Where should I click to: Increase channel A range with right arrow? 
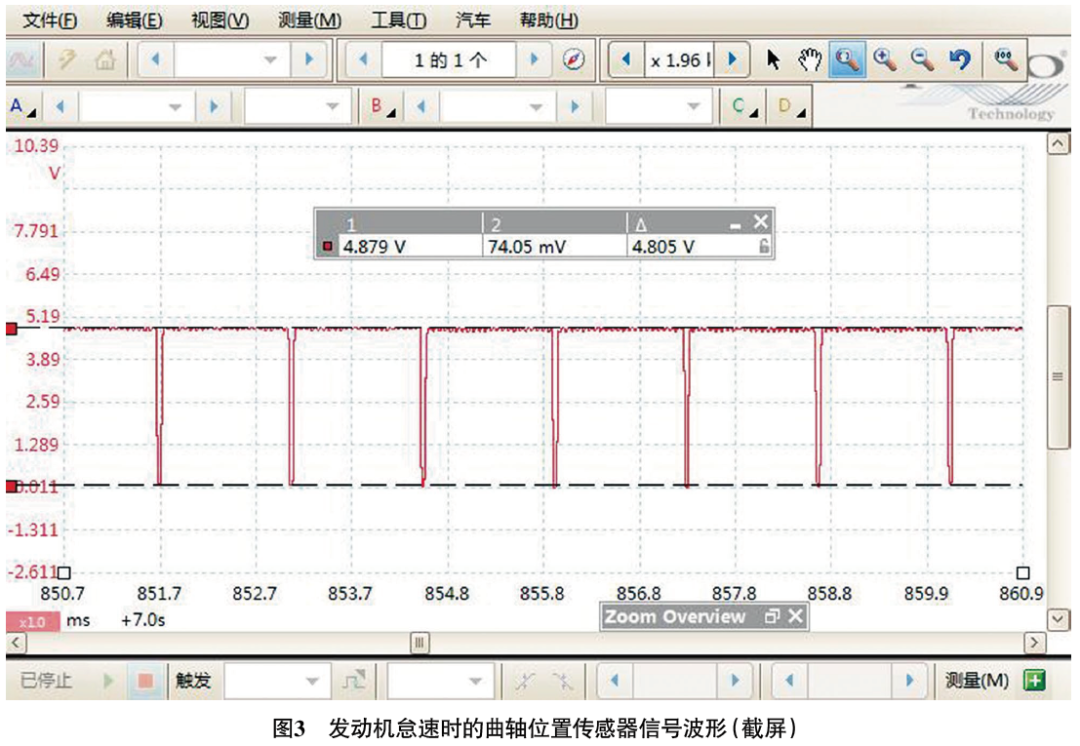[x=214, y=107]
